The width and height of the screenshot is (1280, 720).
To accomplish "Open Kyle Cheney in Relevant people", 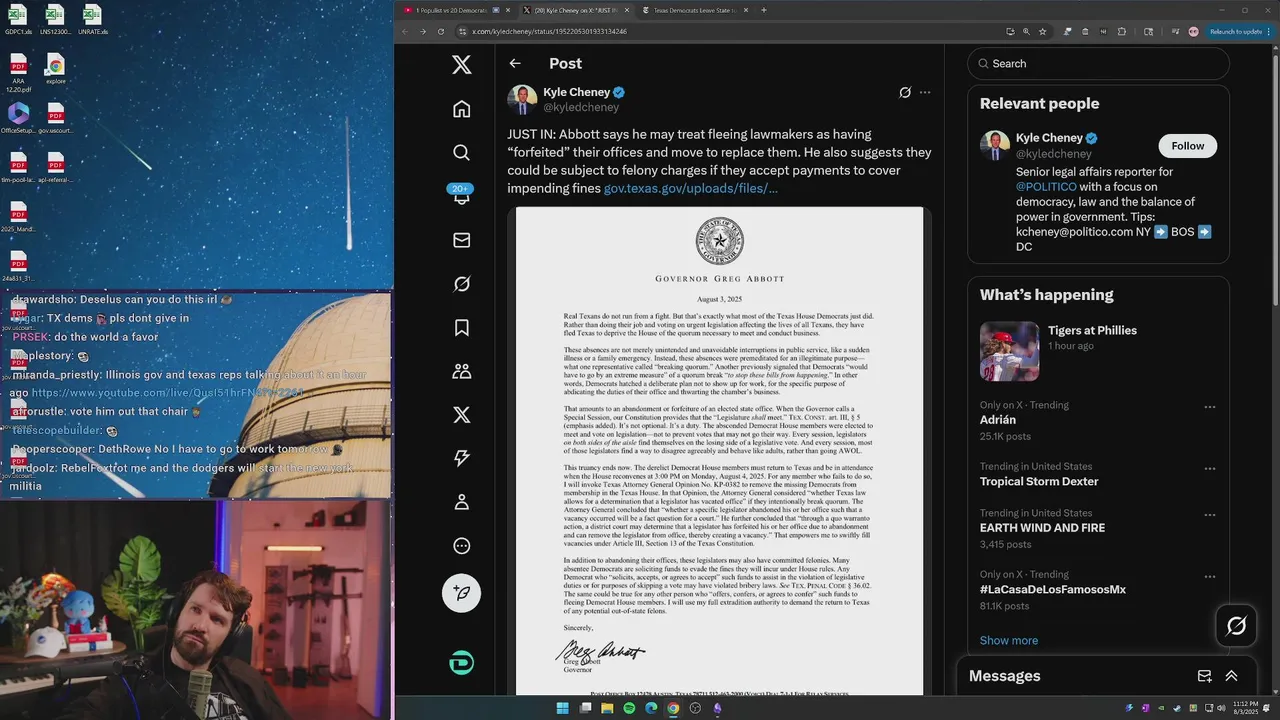I will [1049, 138].
